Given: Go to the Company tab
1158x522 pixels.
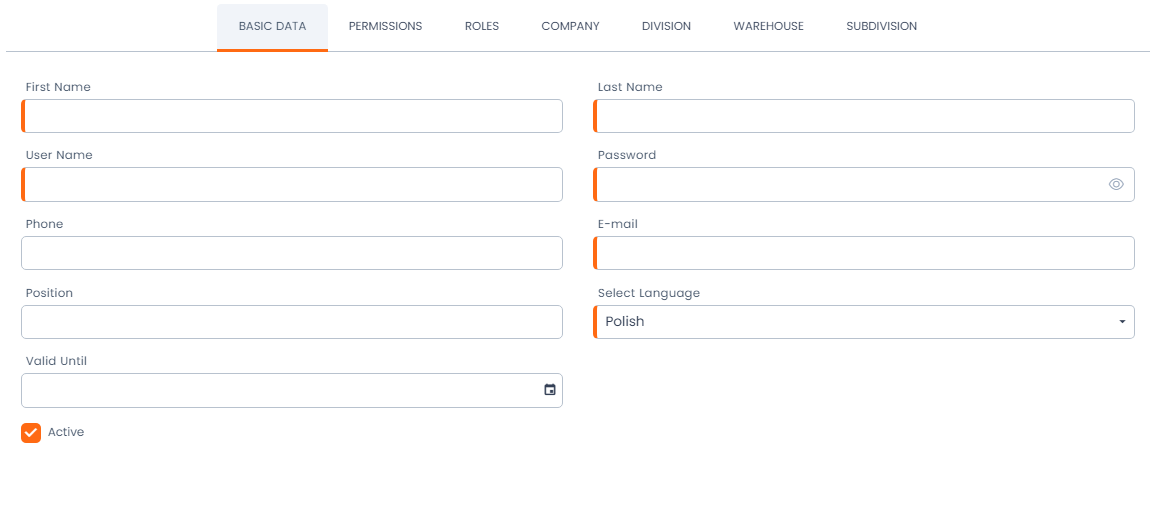Looking at the screenshot, I should tap(570, 26).
